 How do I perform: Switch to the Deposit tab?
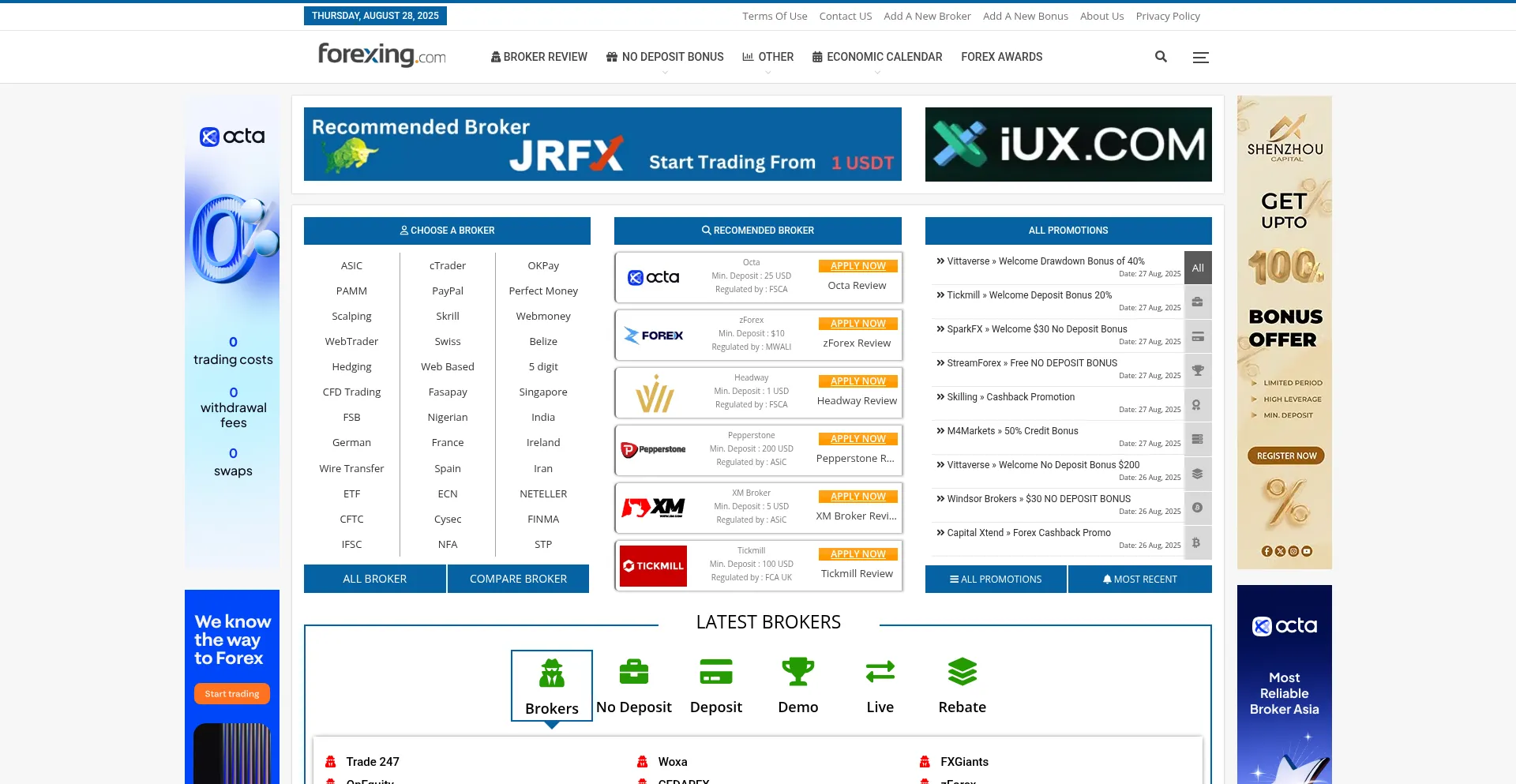tap(716, 685)
